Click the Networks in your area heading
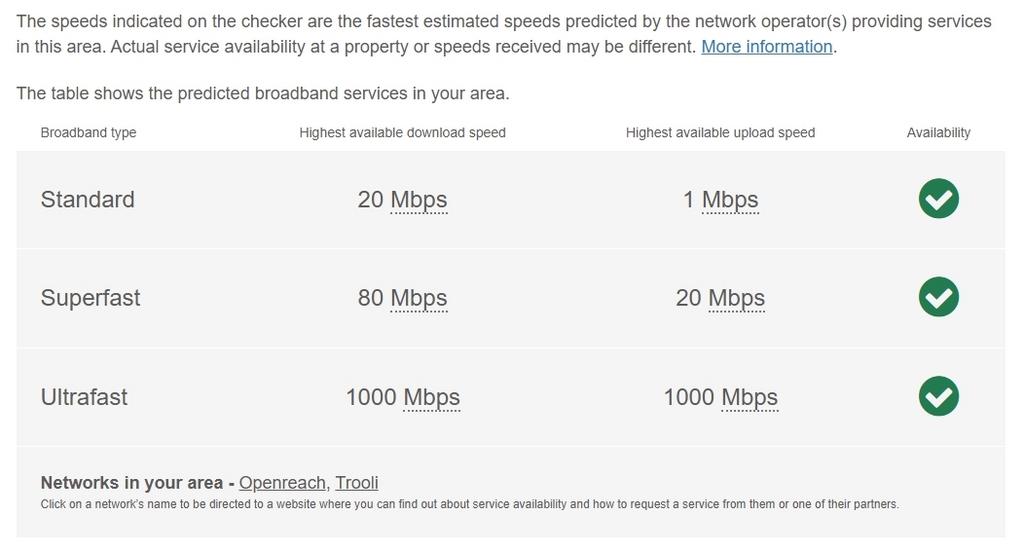Image resolution: width=1024 pixels, height=552 pixels. pyautogui.click(x=131, y=483)
